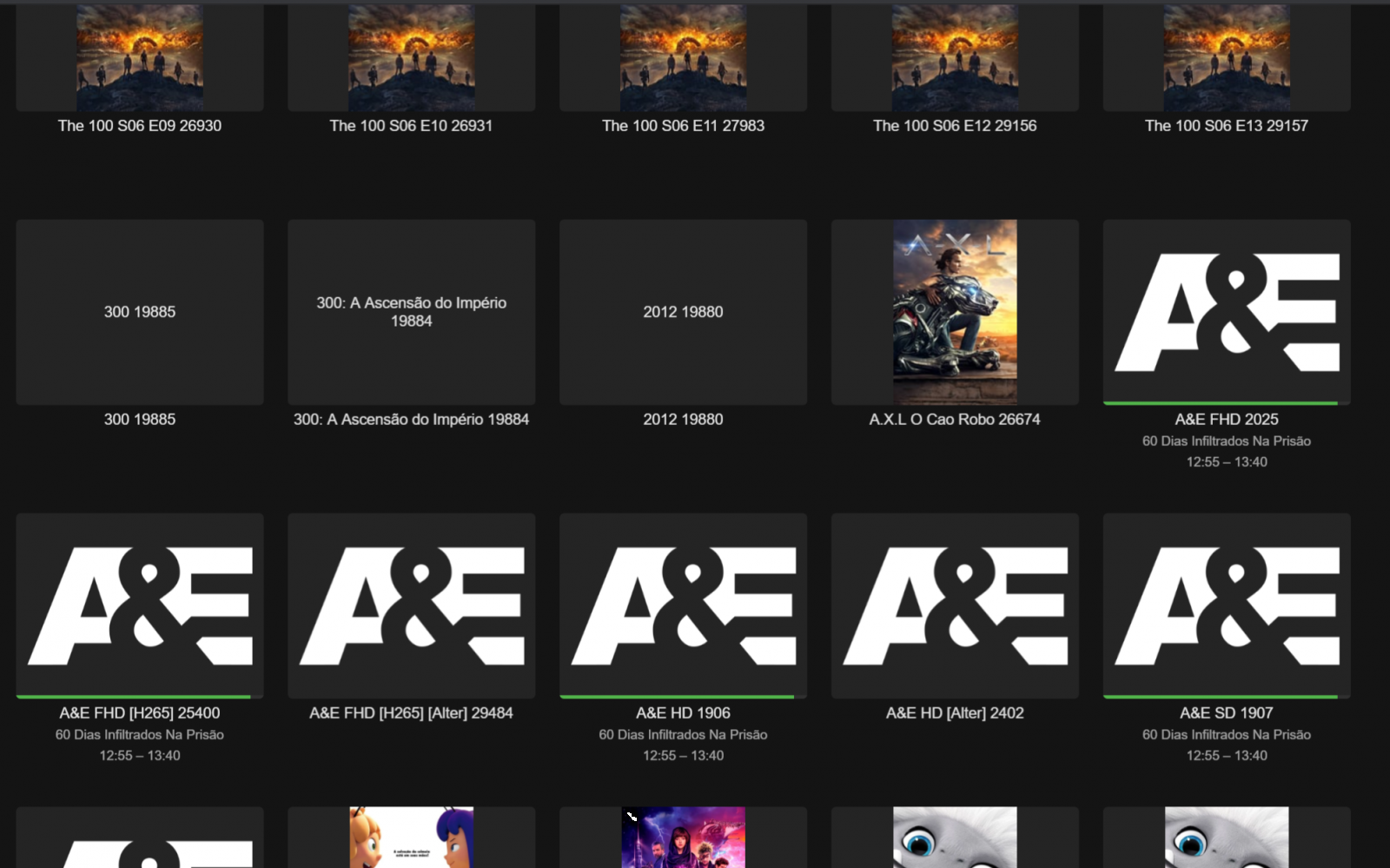Click the inner text '2012 19880' inside the tile
The height and width of the screenshot is (868, 1390).
[x=684, y=312]
